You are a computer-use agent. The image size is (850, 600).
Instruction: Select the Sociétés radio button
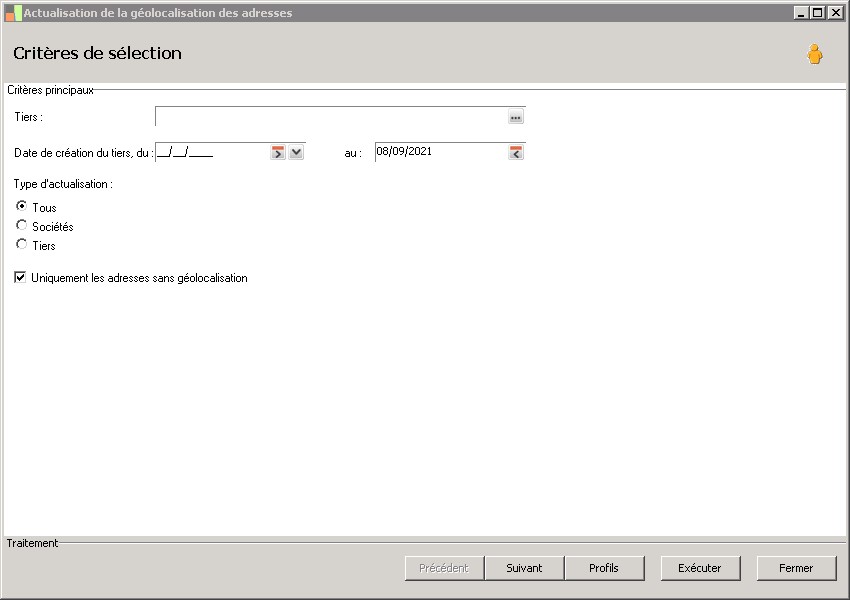pos(21,225)
